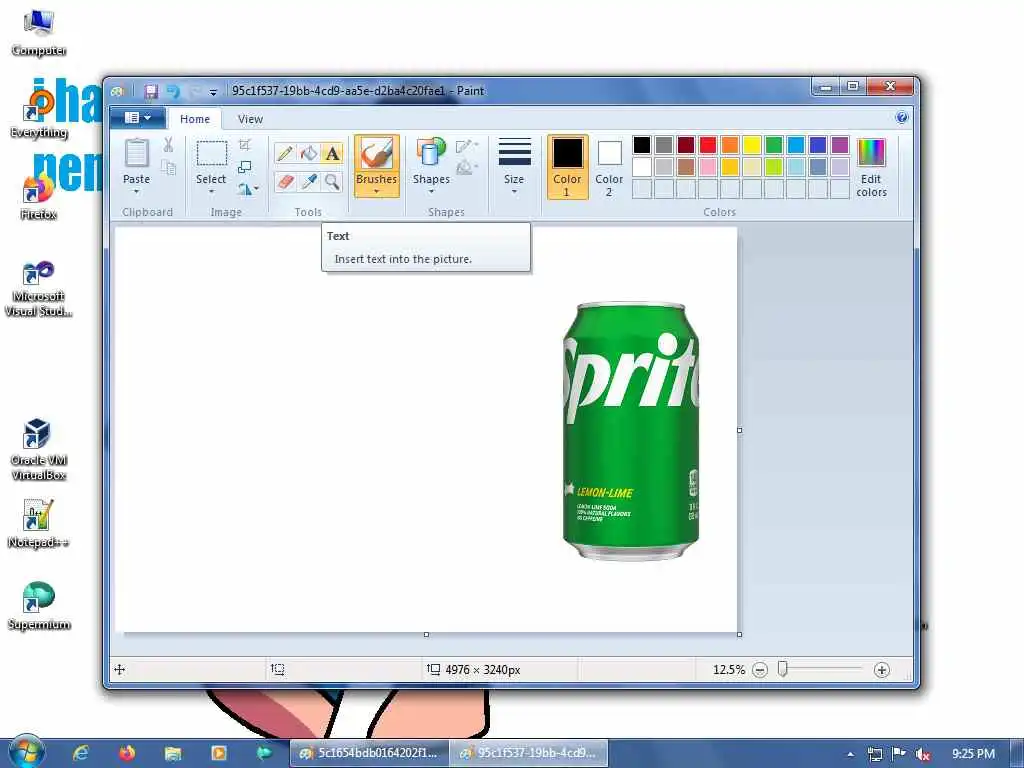Switch to the 5c1654bdb0164202f1 Paint taskbar window

[x=370, y=753]
